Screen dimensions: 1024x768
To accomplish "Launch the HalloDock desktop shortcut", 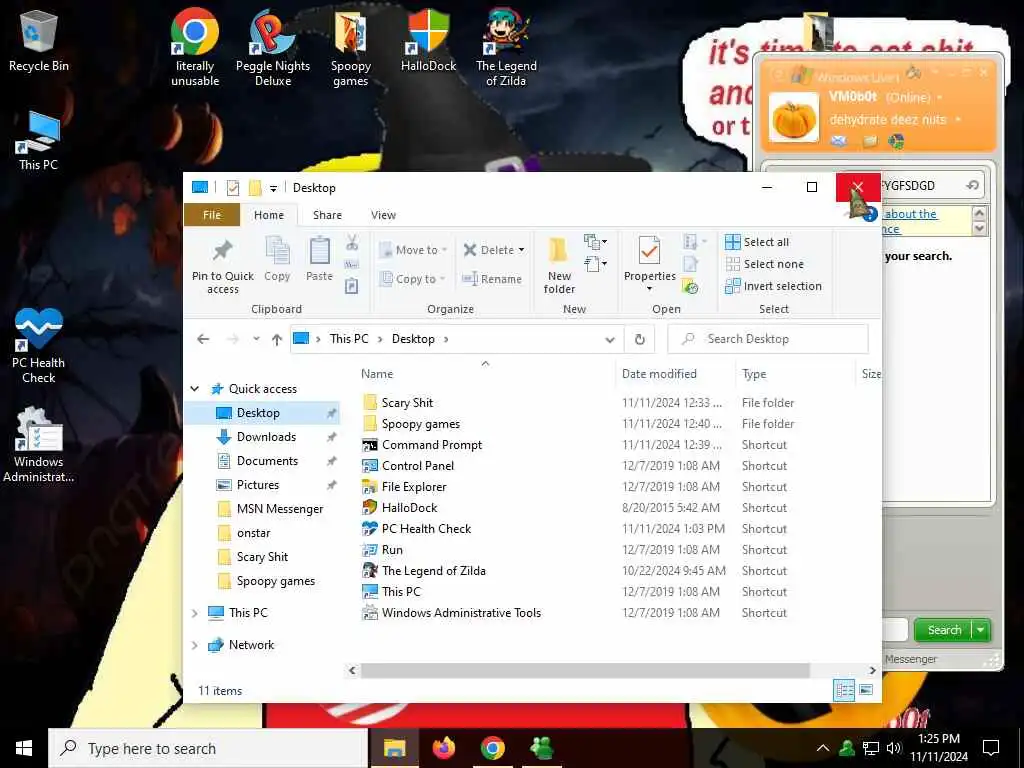I will click(x=428, y=40).
